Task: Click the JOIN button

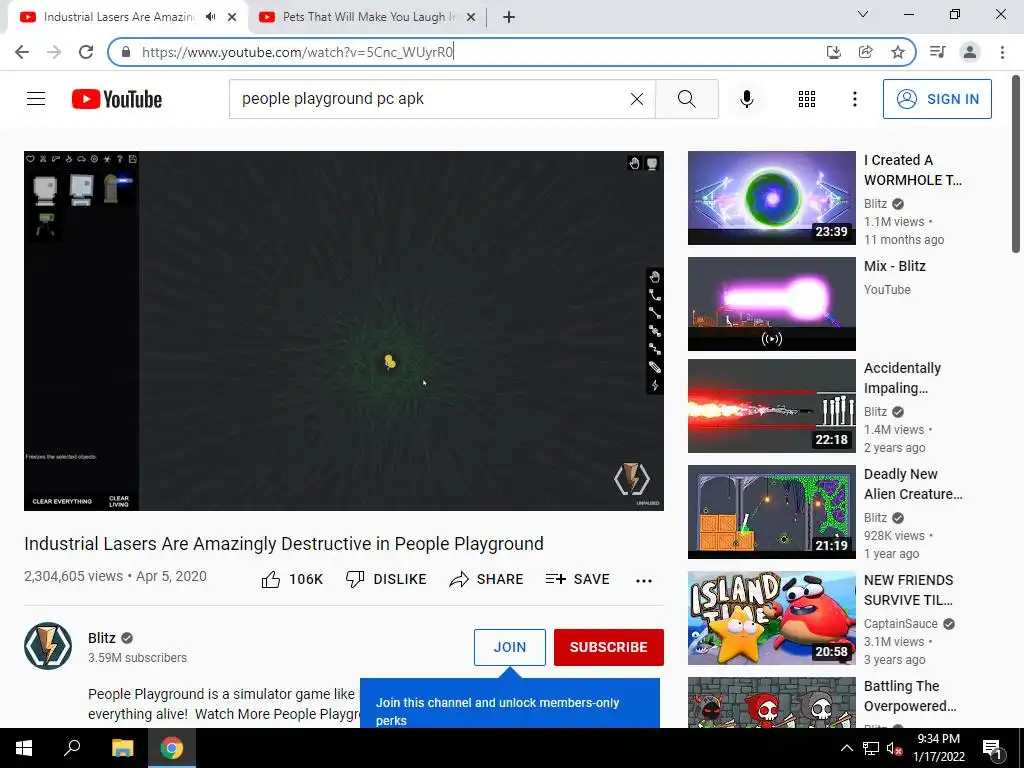Action: pos(509,647)
